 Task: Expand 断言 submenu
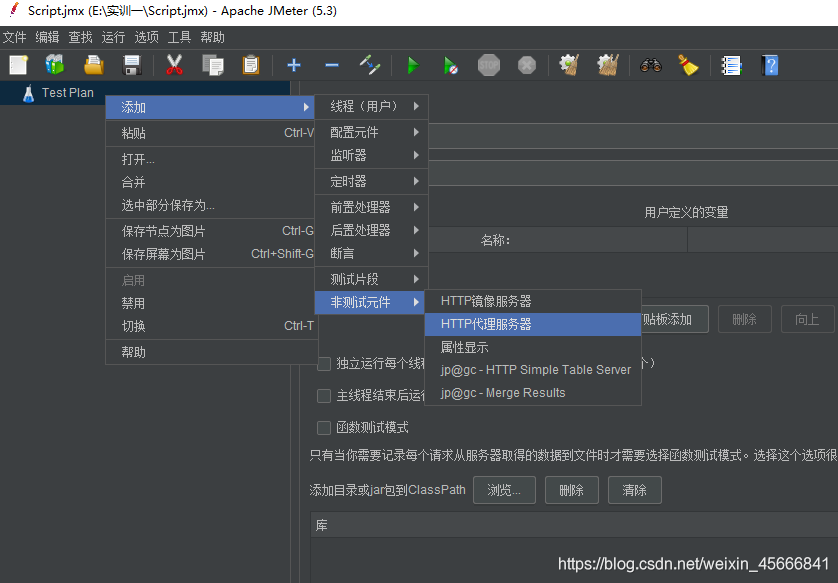[372, 253]
